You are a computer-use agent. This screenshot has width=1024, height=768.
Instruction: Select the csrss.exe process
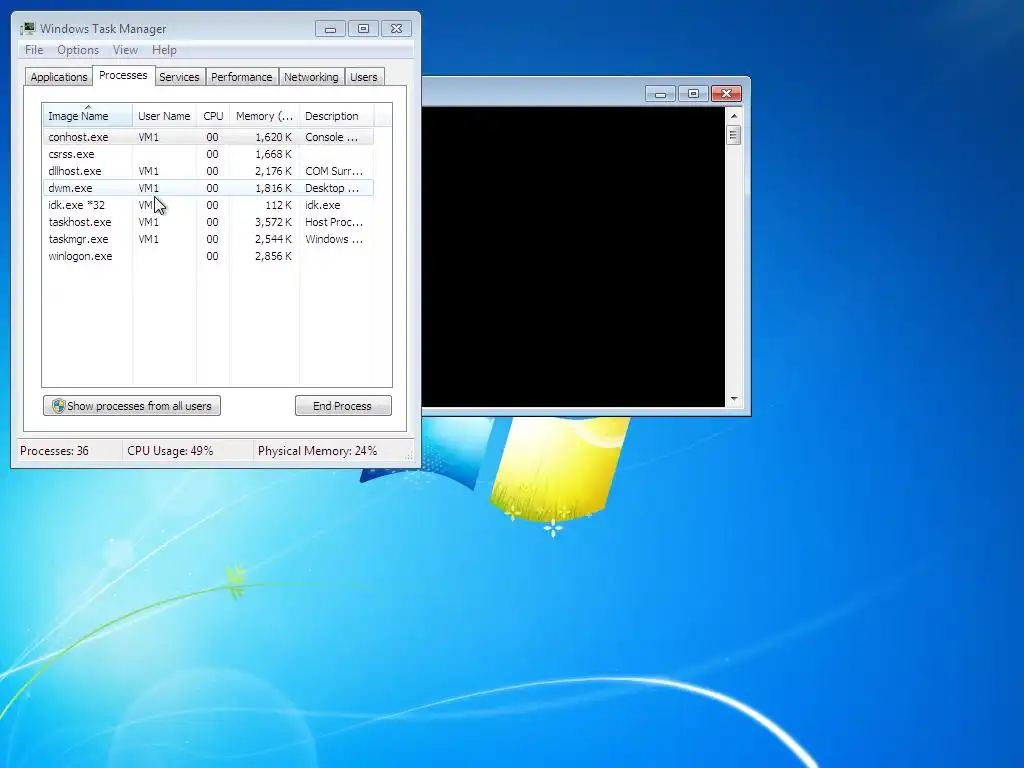coord(208,154)
